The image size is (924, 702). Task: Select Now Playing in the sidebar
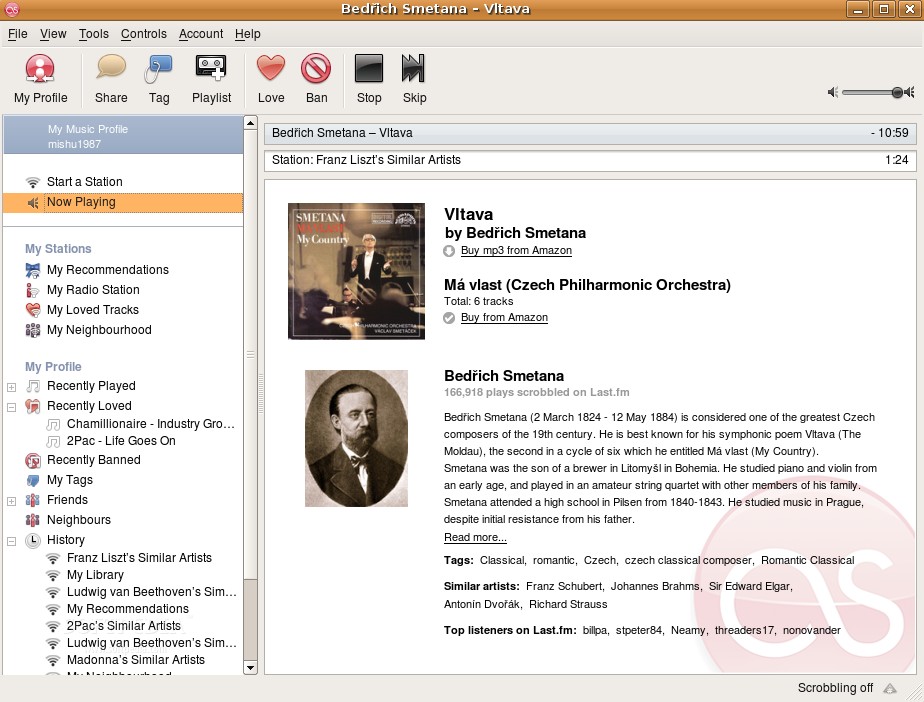[x=123, y=202]
